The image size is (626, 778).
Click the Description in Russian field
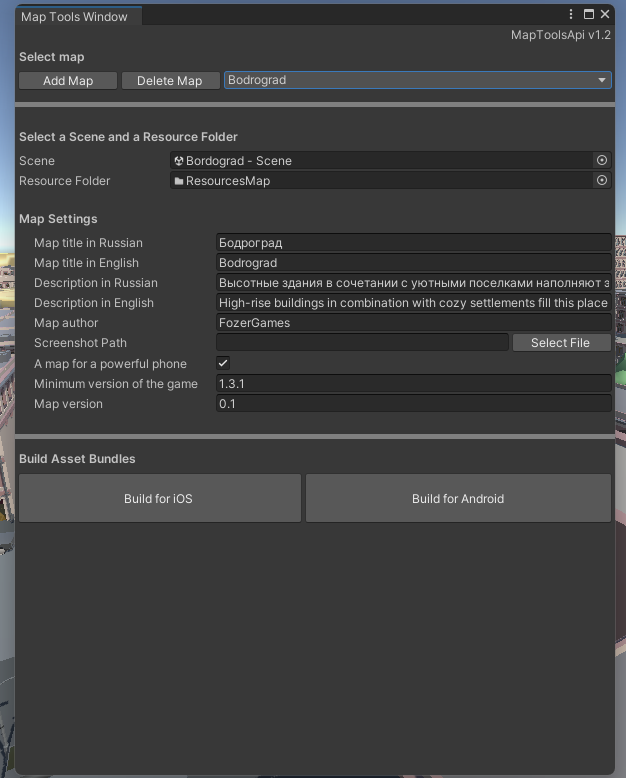[x=414, y=283]
